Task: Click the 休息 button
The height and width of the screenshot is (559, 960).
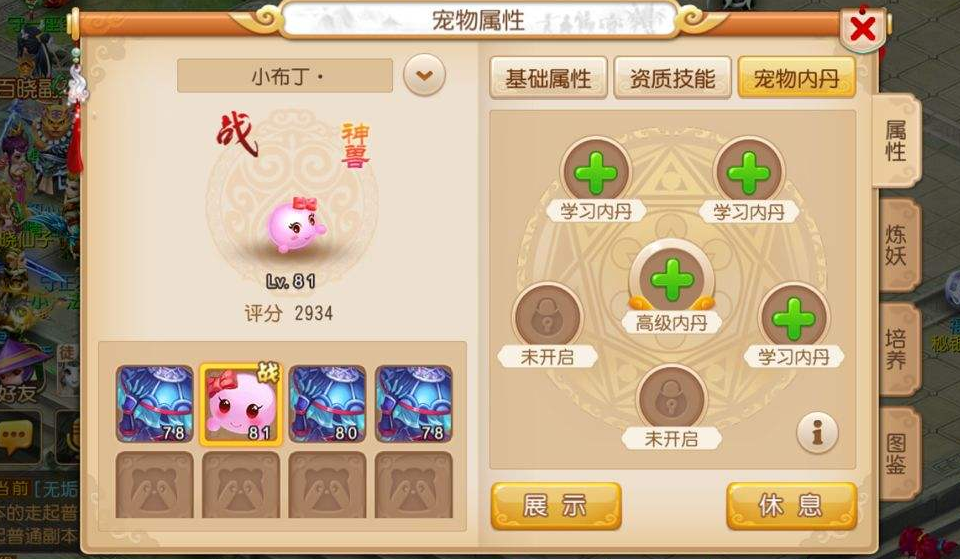Action: (791, 506)
